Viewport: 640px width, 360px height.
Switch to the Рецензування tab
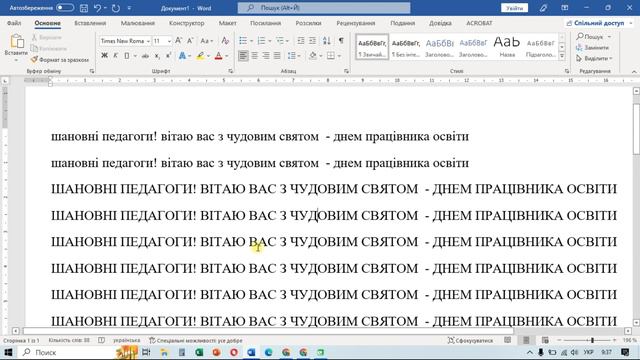coord(356,23)
